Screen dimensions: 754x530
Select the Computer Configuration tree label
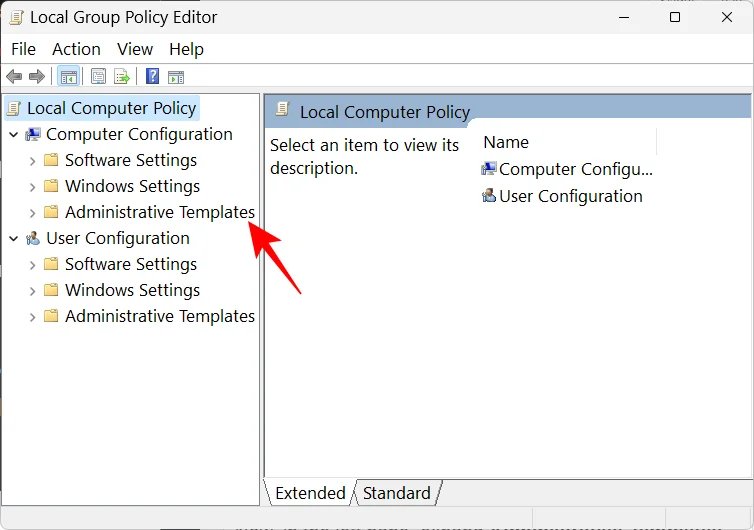[x=139, y=134]
